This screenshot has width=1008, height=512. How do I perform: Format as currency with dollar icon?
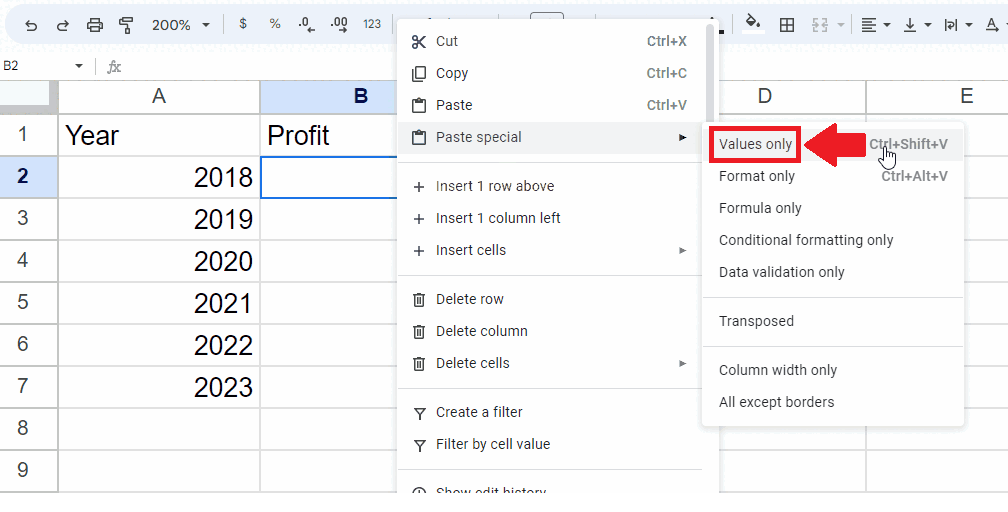pyautogui.click(x=242, y=24)
